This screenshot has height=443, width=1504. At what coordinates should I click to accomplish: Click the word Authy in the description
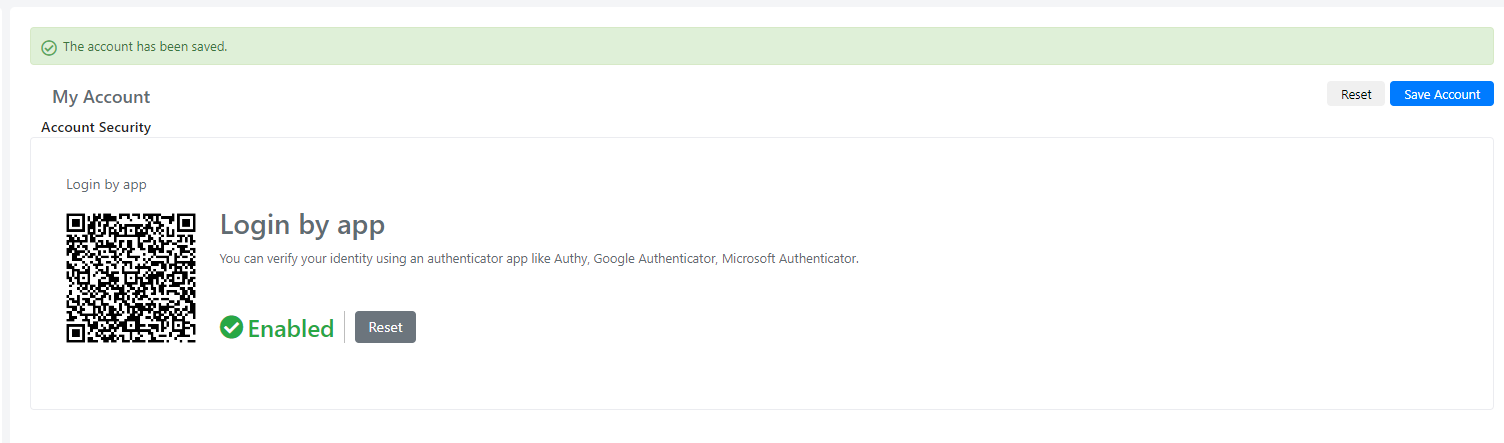[x=570, y=258]
